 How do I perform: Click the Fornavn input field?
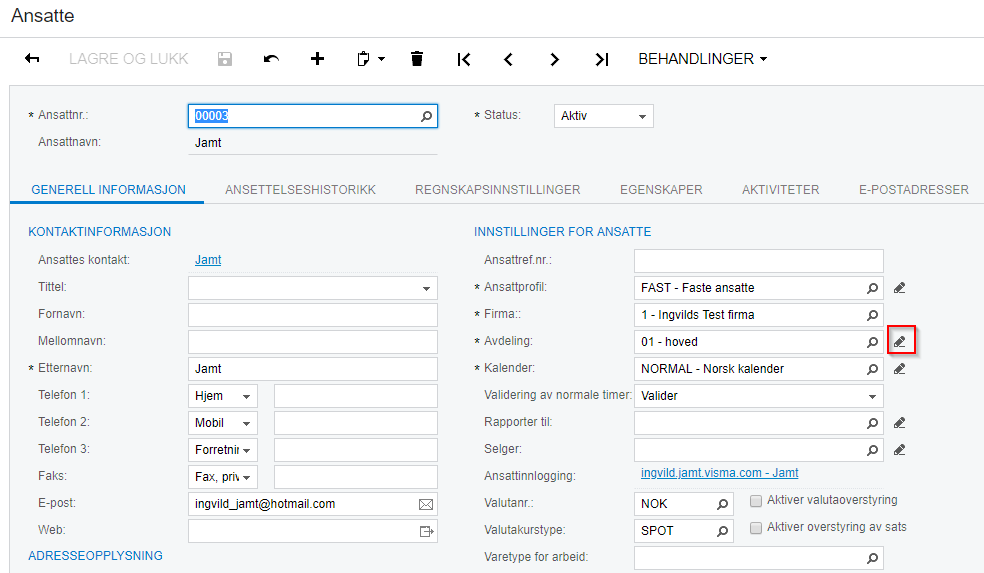[313, 315]
